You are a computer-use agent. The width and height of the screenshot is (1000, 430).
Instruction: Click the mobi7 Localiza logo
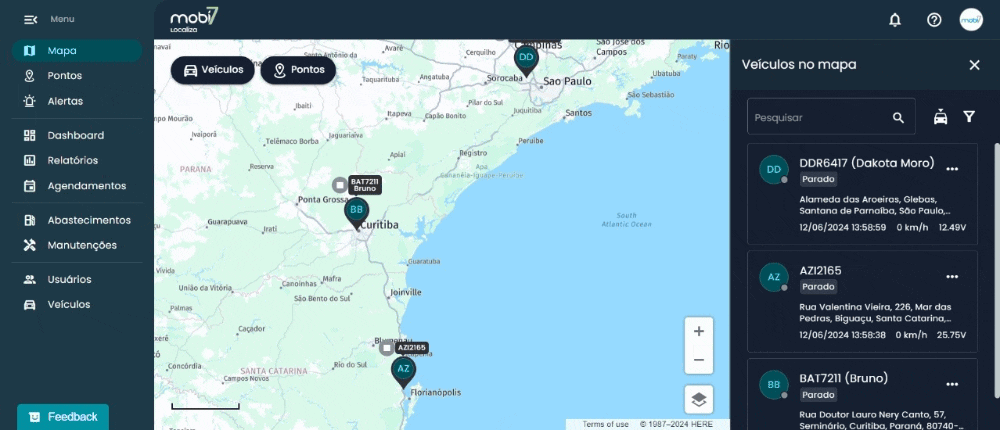tap(194, 20)
